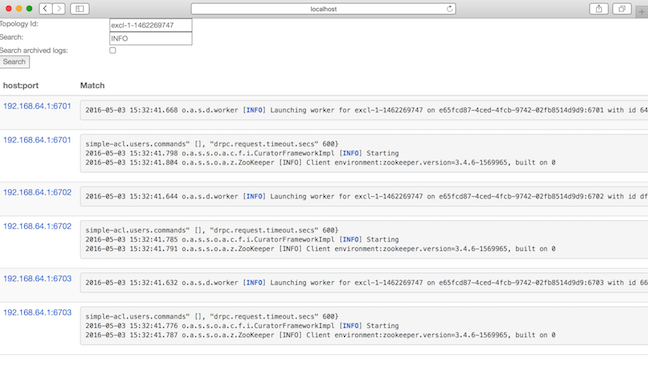
Task: Go back using Safari's back arrow
Action: pos(45,9)
